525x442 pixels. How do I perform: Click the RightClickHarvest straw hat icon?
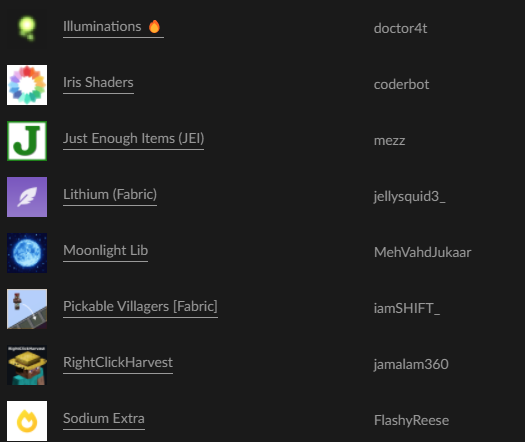(27, 365)
